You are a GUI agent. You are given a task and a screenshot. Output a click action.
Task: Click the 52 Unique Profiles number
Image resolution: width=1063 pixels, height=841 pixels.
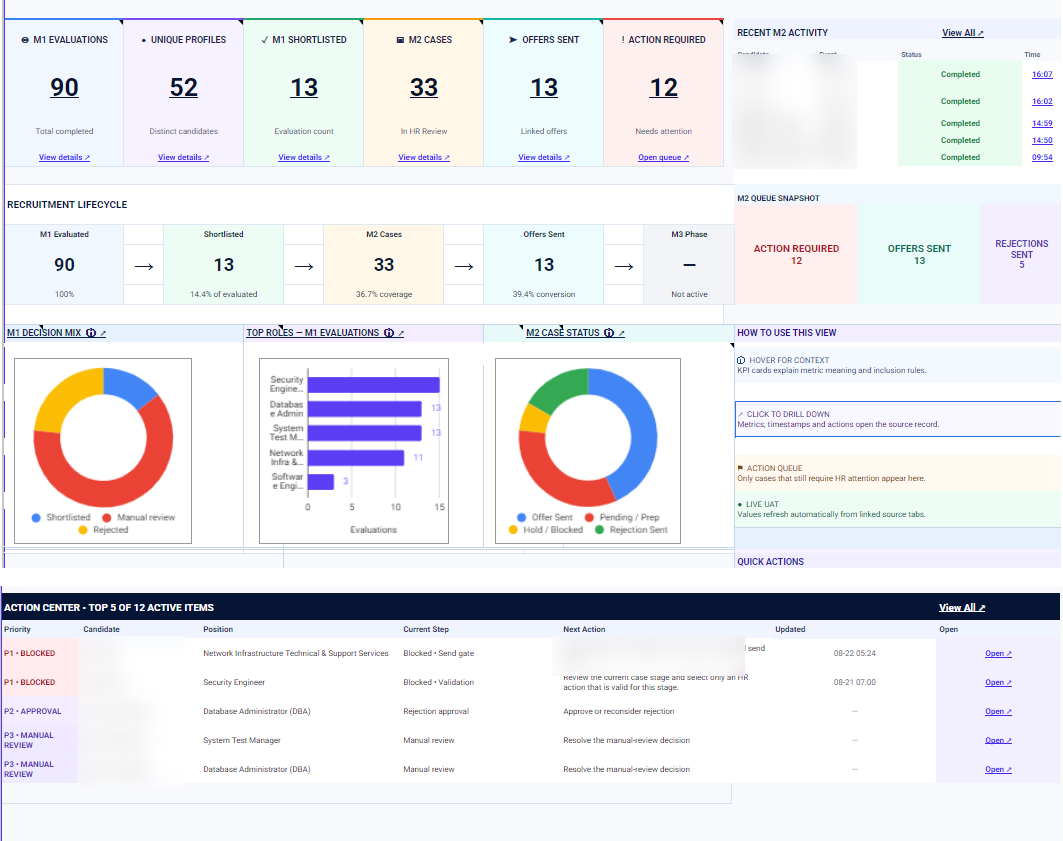(184, 87)
